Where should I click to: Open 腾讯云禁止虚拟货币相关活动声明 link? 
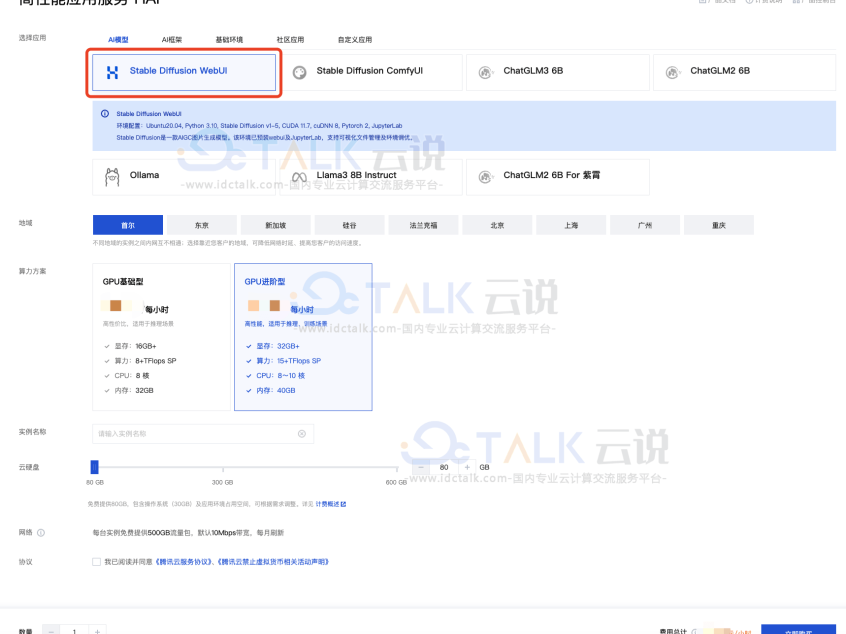tap(274, 562)
